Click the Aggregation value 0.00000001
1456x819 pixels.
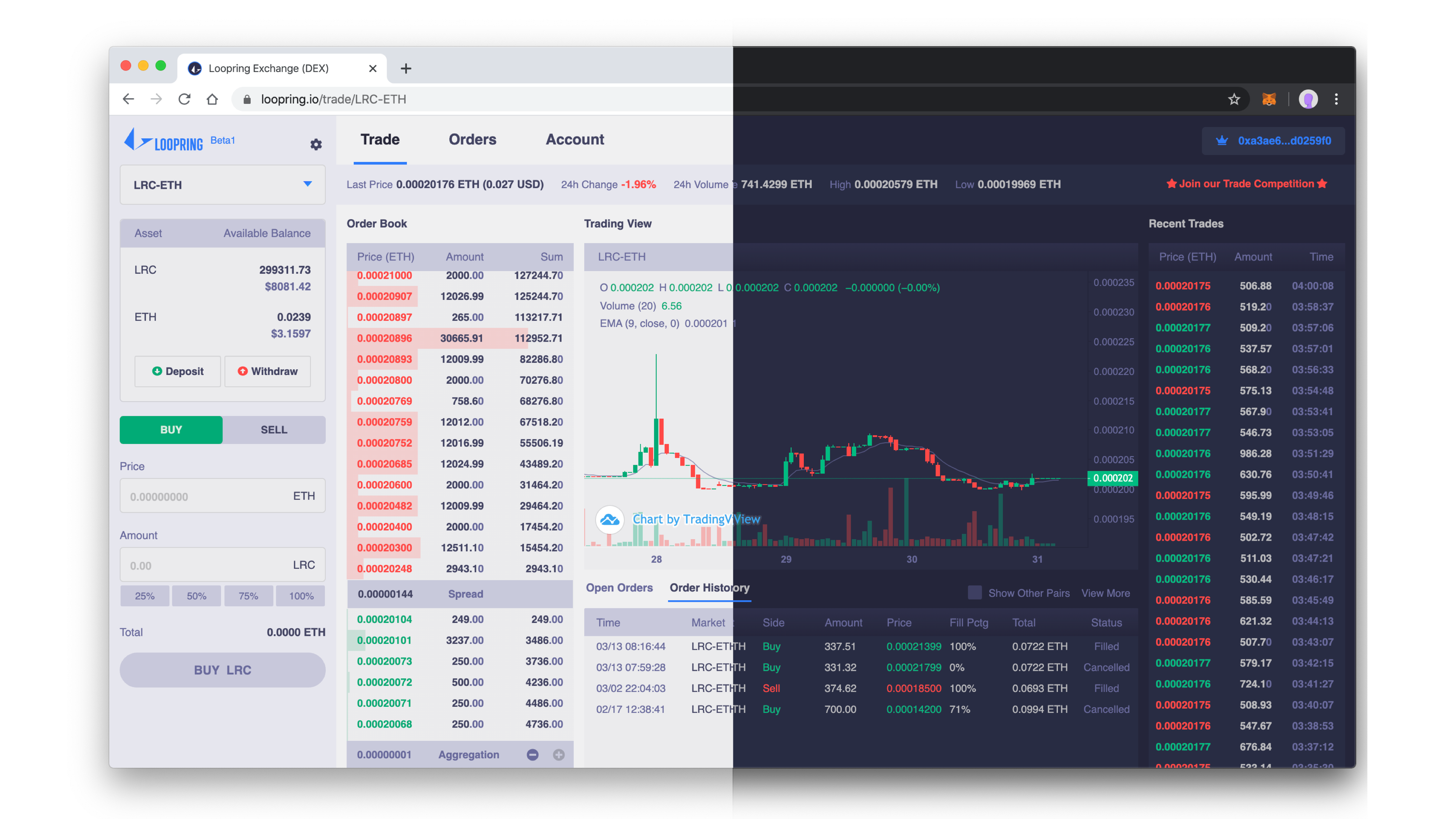[384, 755]
